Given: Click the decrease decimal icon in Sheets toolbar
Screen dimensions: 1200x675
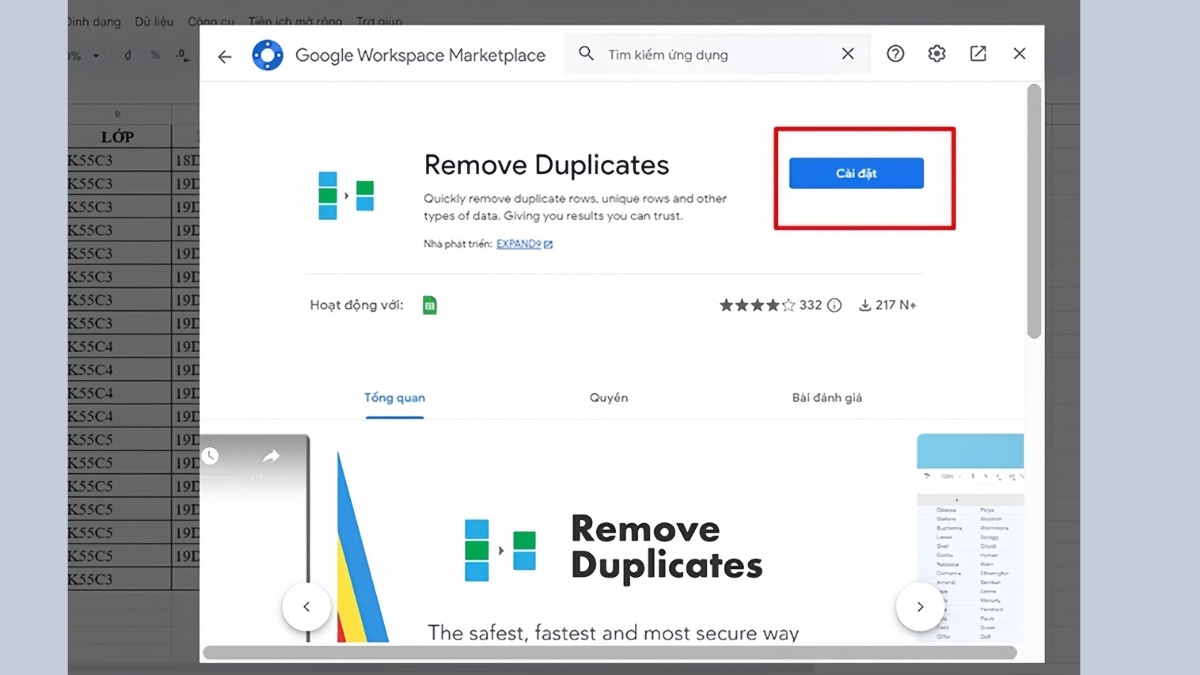Looking at the screenshot, I should (x=182, y=56).
